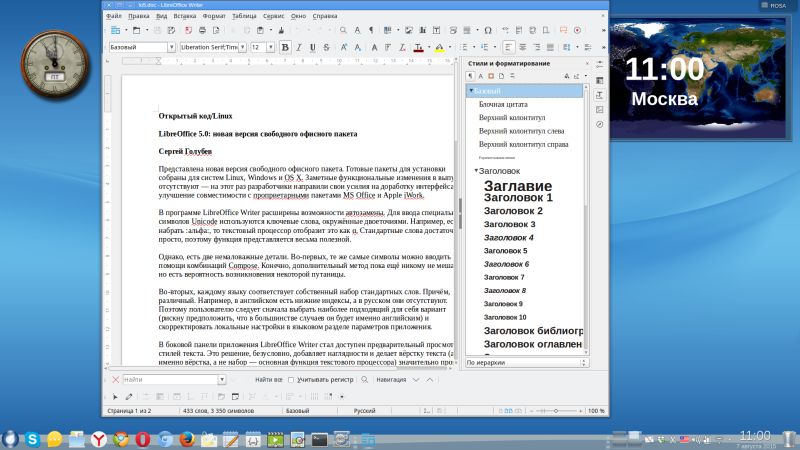Insert text box icon in toolbar
800x450 pixels.
click(436, 31)
